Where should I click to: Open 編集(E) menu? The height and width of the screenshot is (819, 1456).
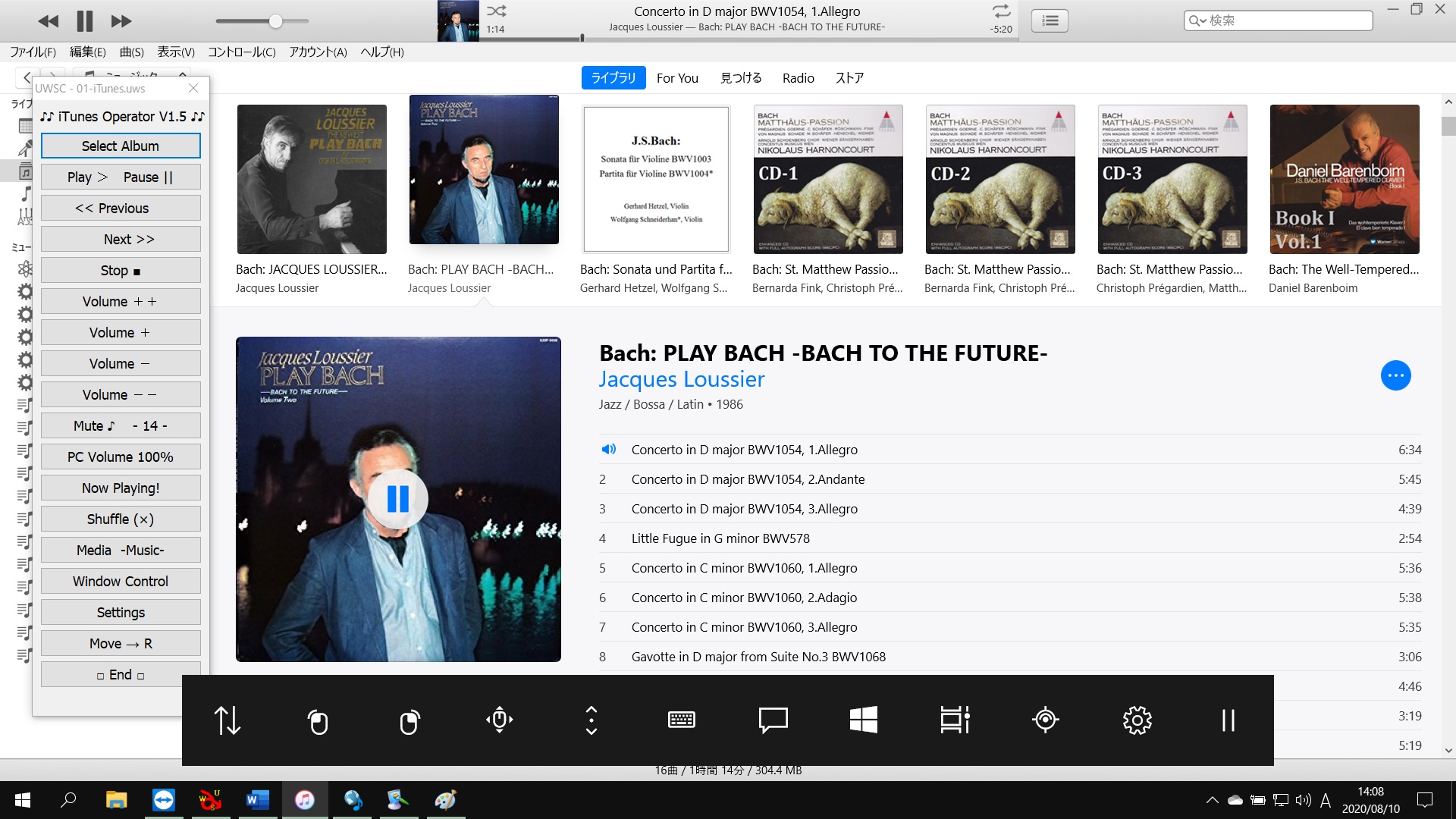tap(88, 52)
